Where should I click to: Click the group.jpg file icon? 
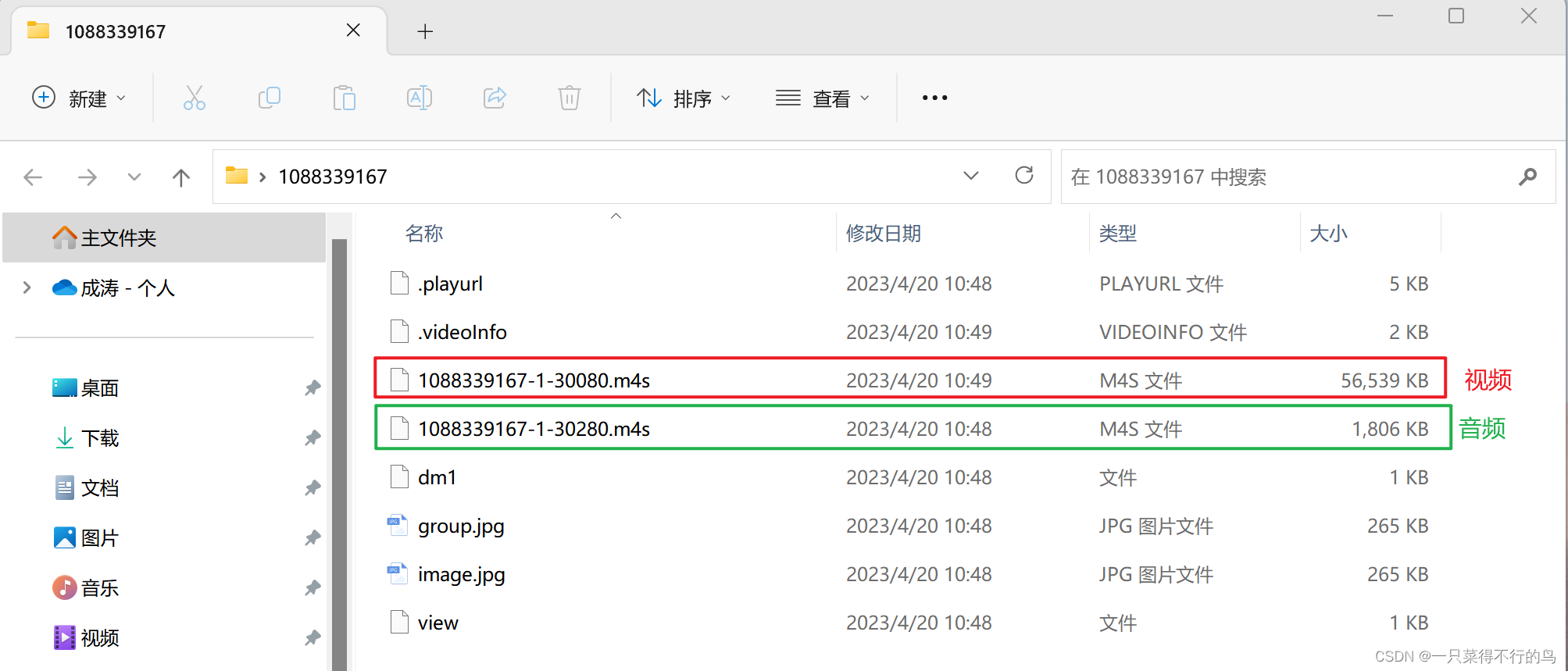pos(398,526)
